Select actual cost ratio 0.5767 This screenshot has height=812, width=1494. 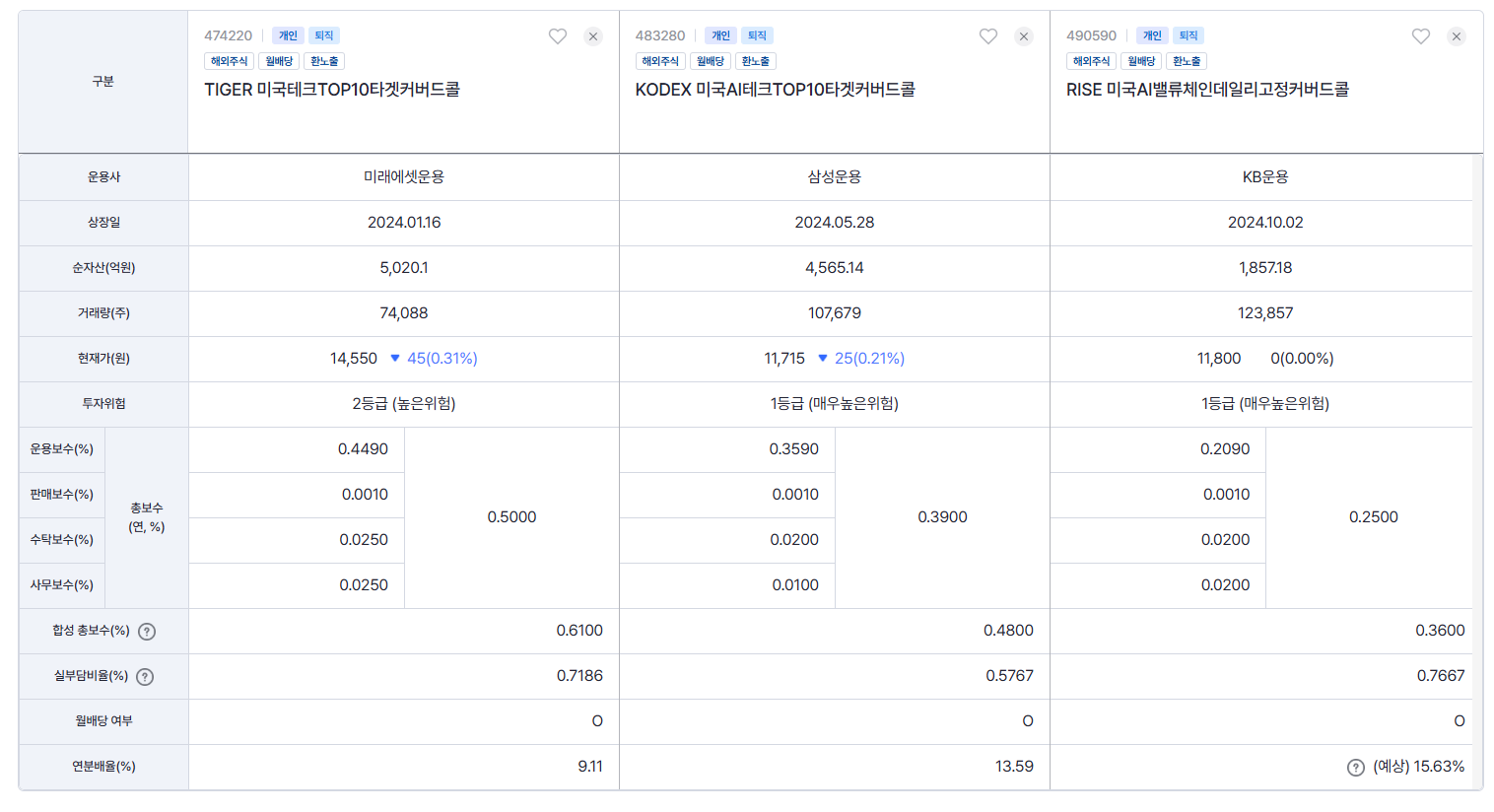click(1009, 676)
